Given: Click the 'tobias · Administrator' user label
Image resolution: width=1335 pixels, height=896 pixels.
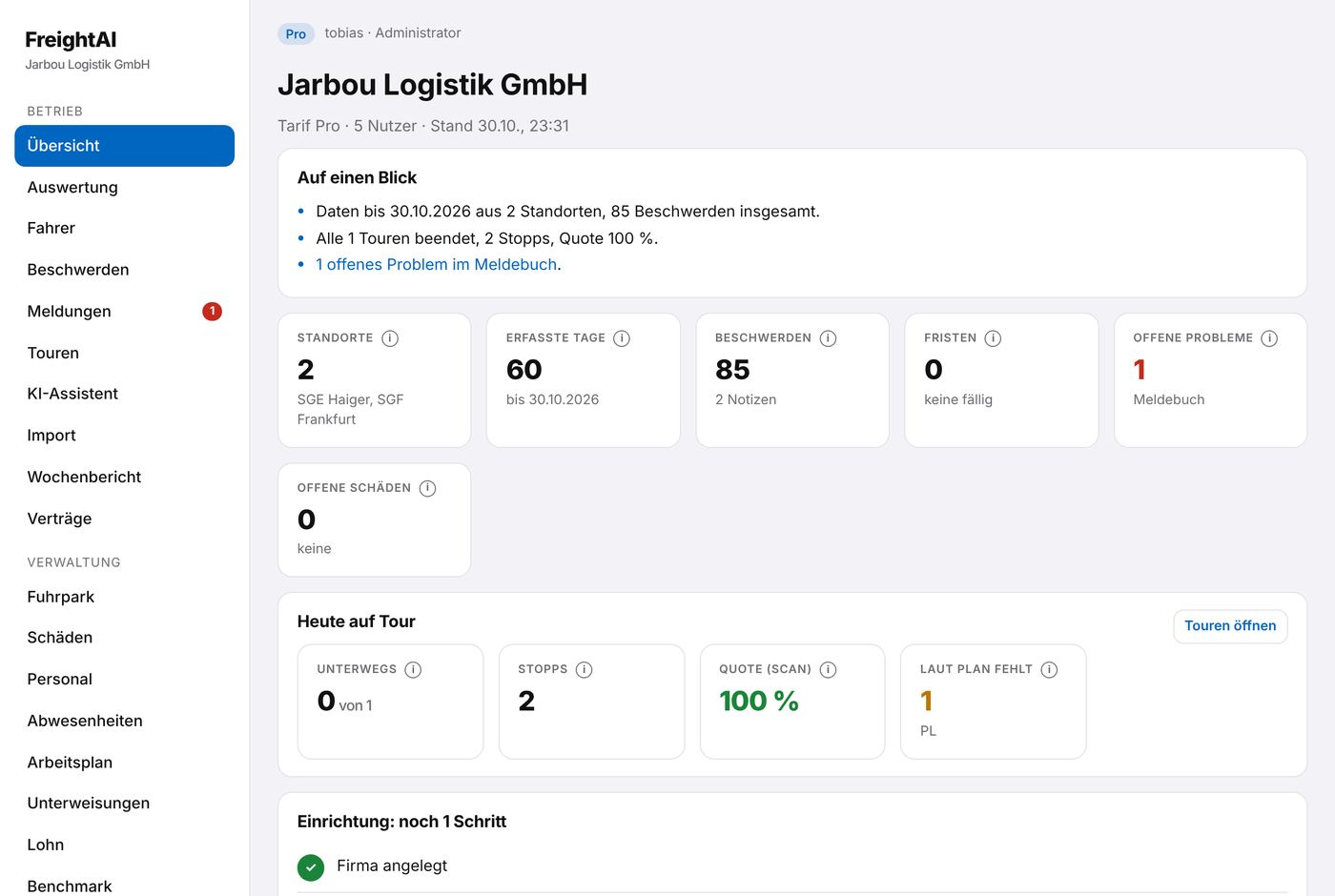Looking at the screenshot, I should [393, 32].
